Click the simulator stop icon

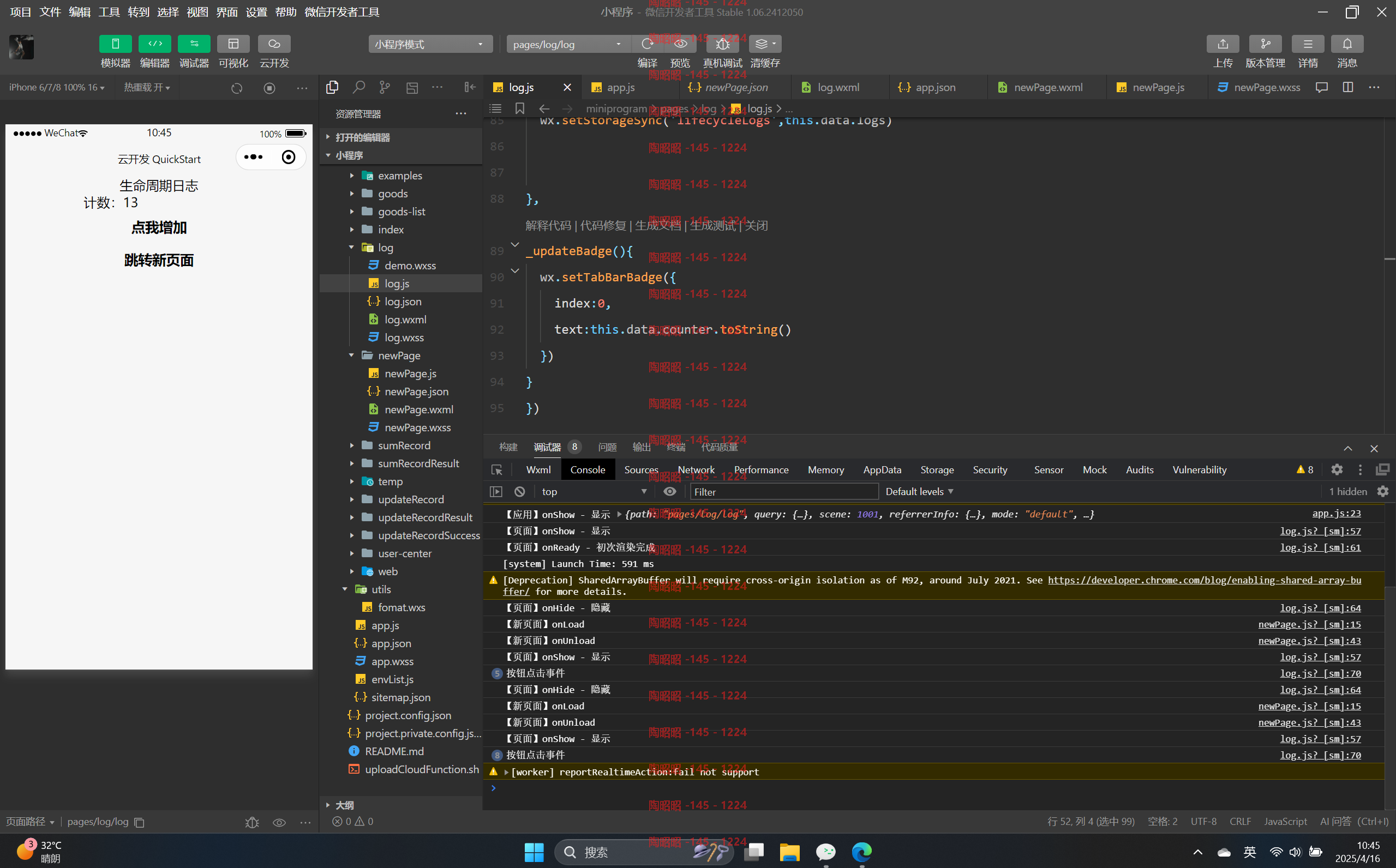pyautogui.click(x=269, y=88)
